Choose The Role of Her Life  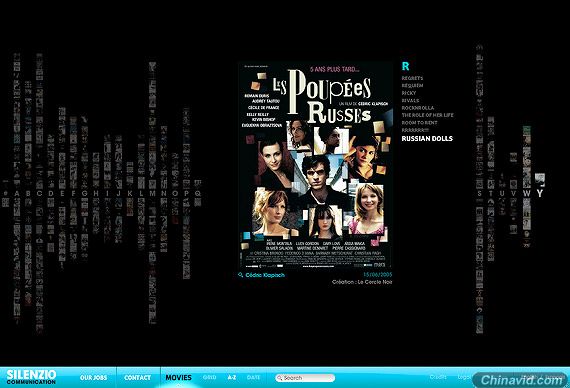tap(428, 115)
